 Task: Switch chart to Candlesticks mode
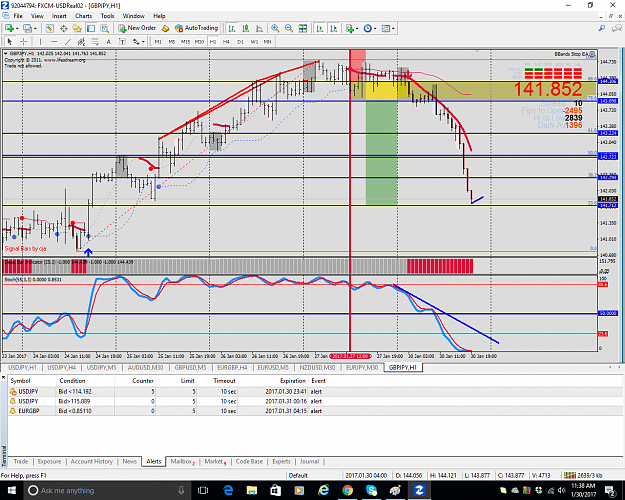coord(246,28)
